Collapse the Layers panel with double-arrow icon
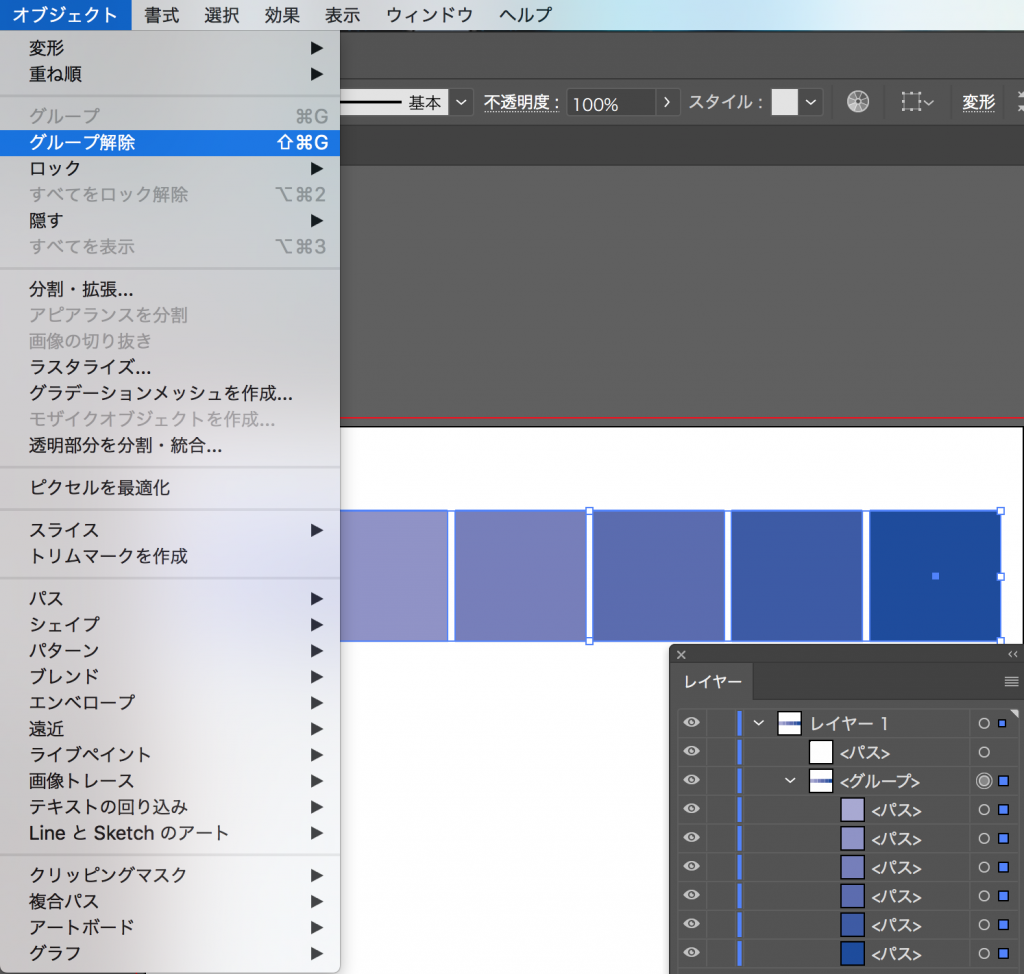 tap(1012, 655)
